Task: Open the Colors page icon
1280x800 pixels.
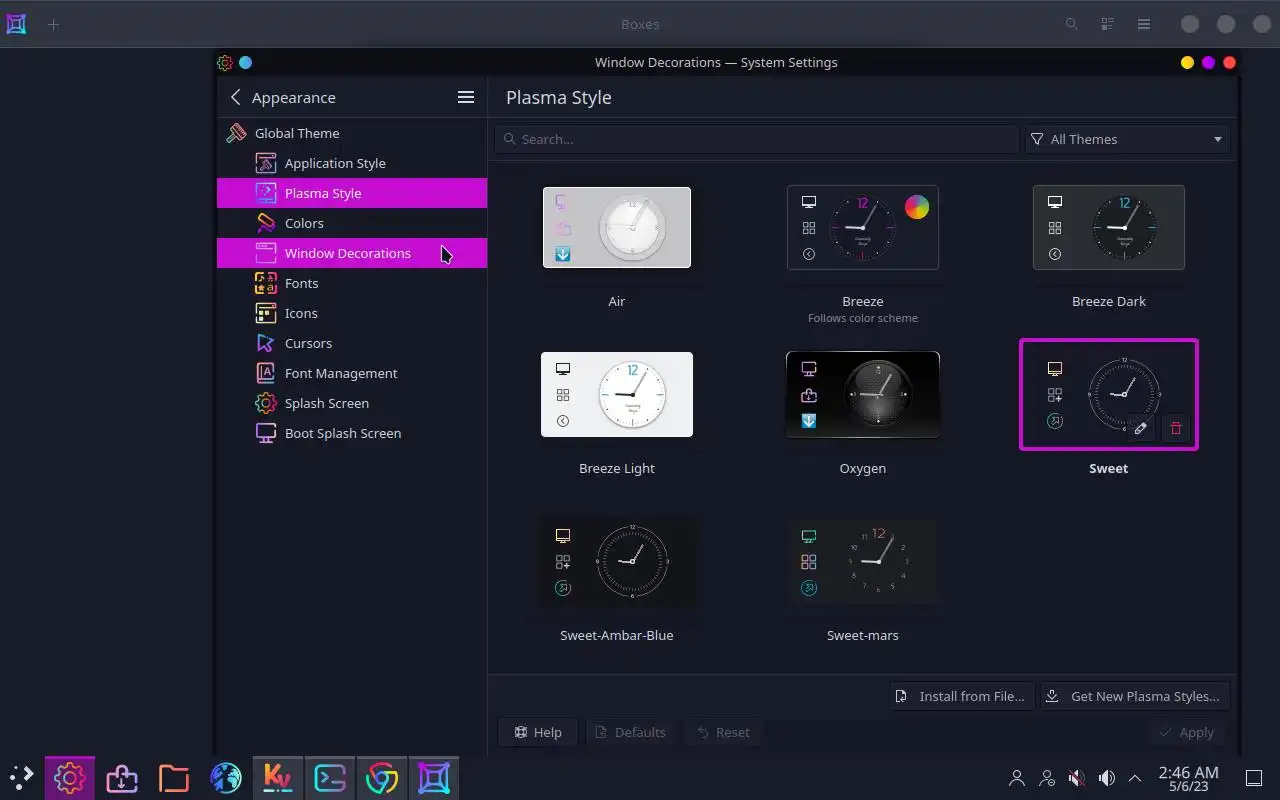Action: tap(265, 223)
